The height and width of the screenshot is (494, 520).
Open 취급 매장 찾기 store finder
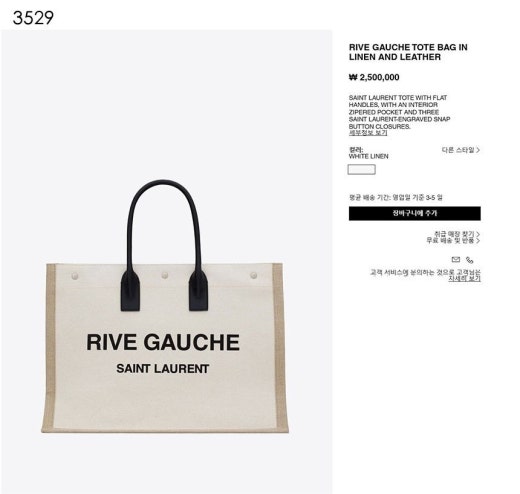(456, 234)
